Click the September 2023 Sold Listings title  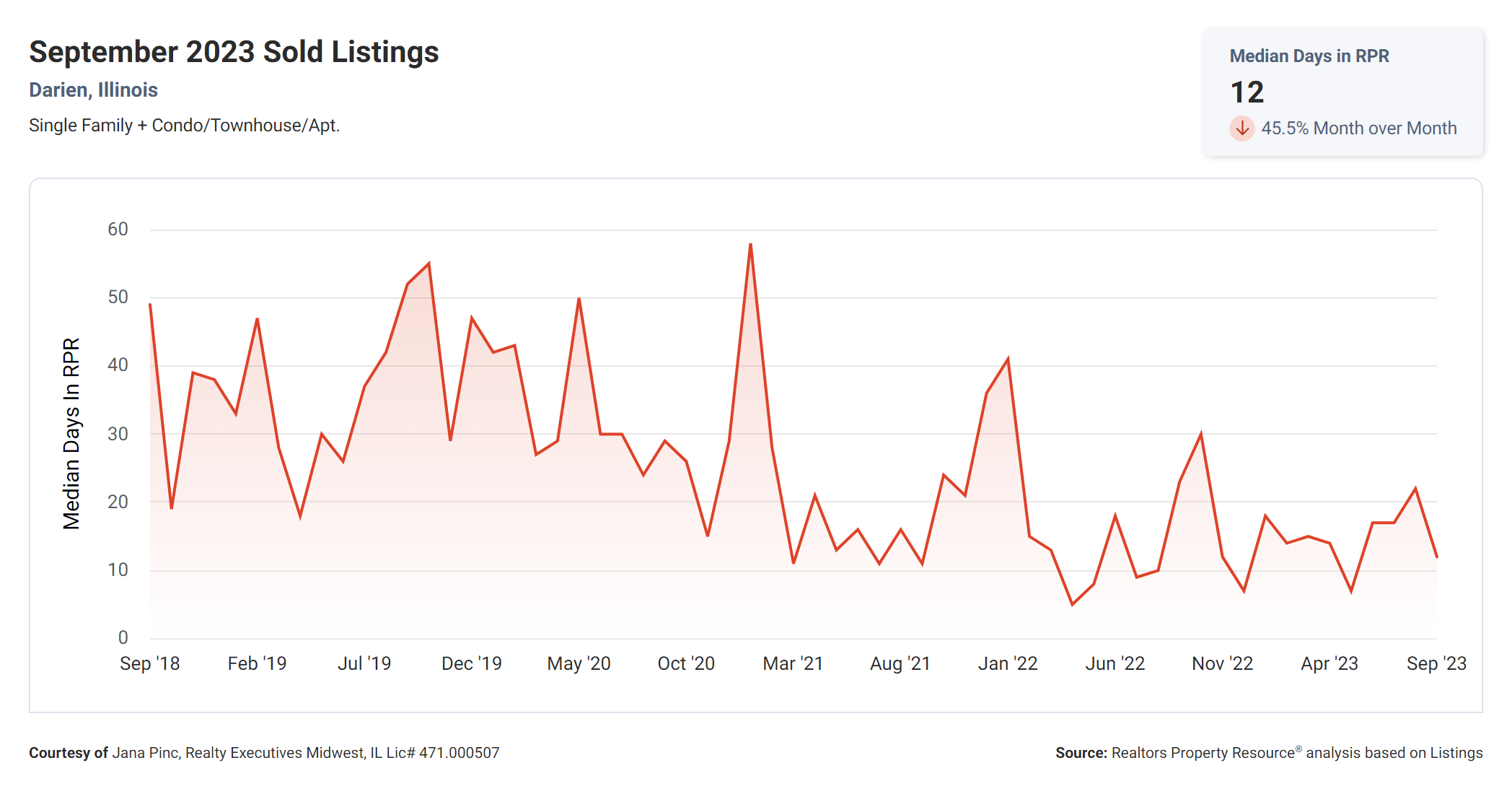pyautogui.click(x=234, y=52)
